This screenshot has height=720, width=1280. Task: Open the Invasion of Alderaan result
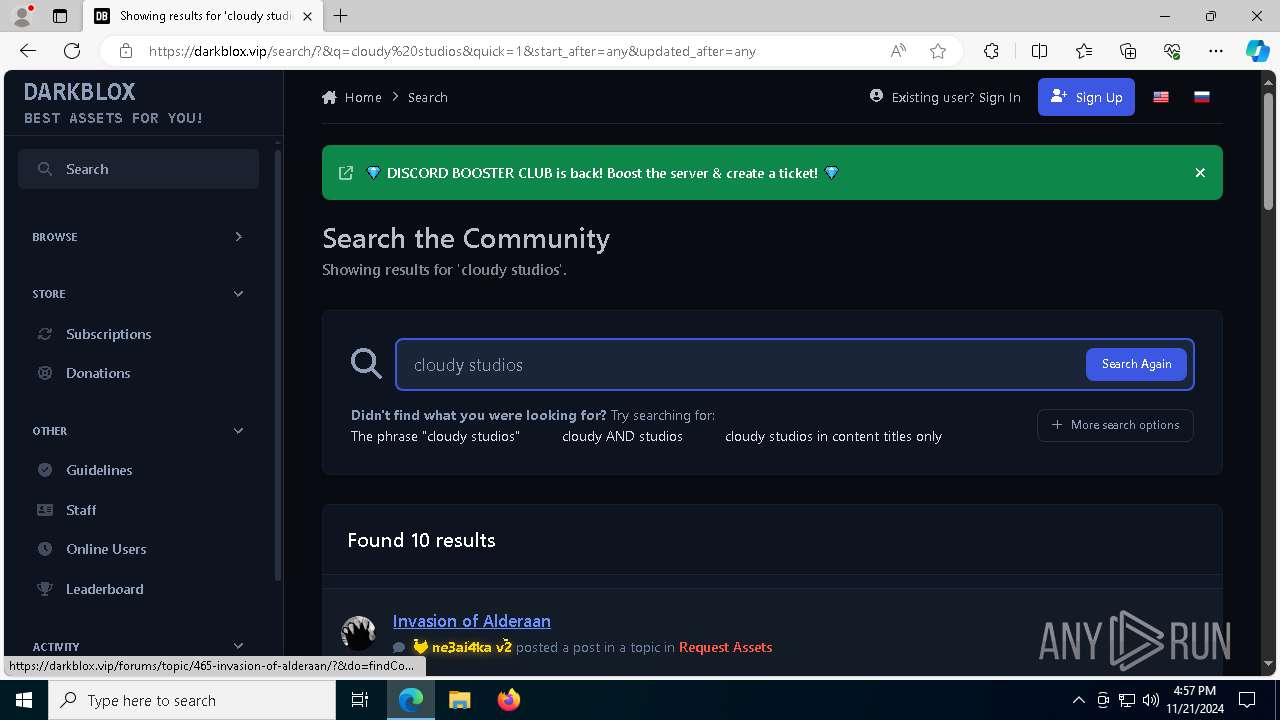471,621
